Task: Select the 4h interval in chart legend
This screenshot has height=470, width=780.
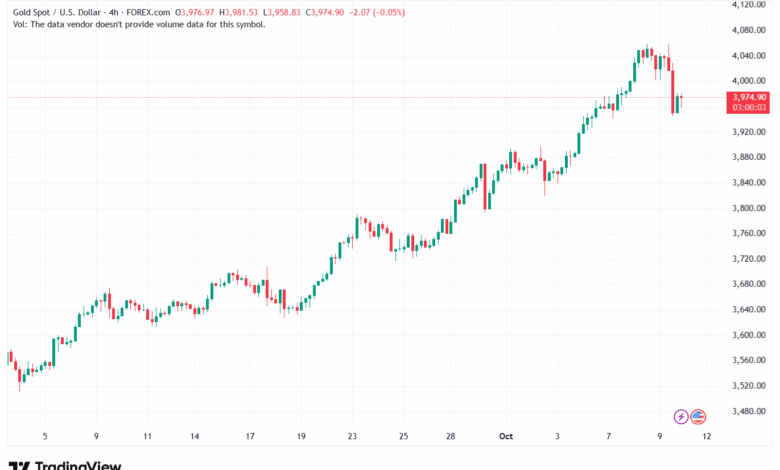Action: (x=129, y=9)
